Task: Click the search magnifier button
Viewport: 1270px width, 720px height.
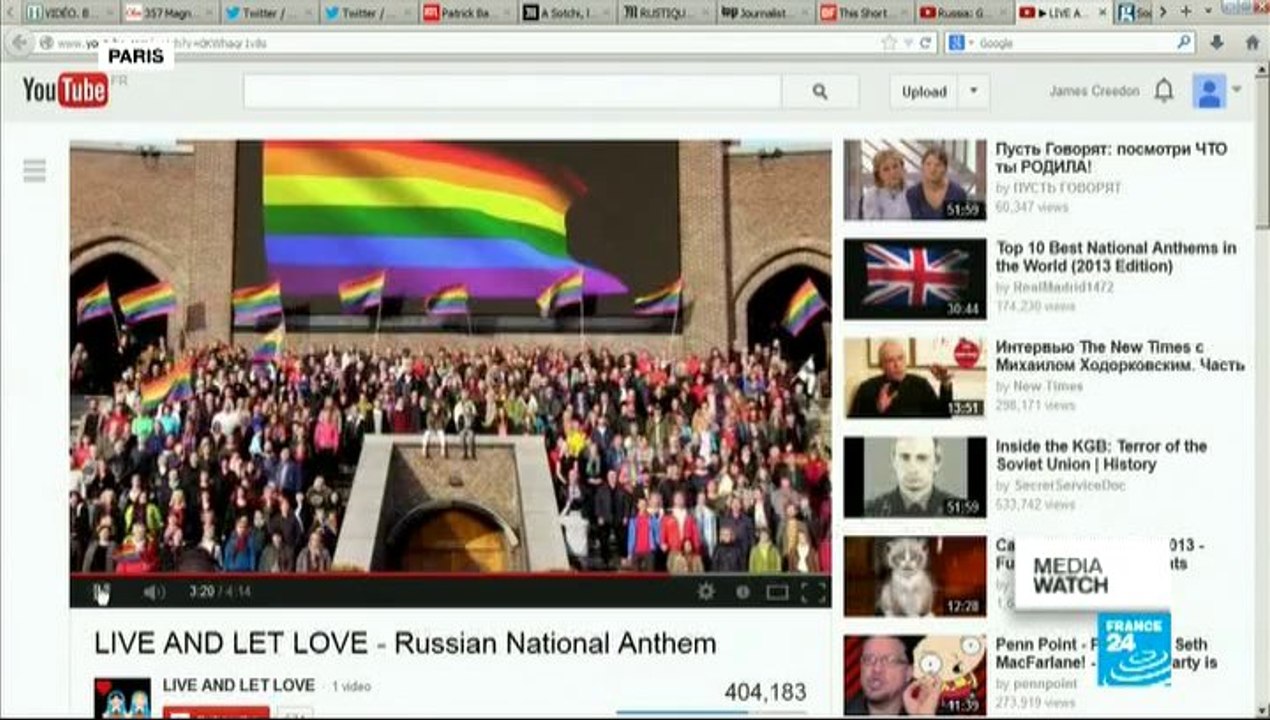Action: pos(820,92)
